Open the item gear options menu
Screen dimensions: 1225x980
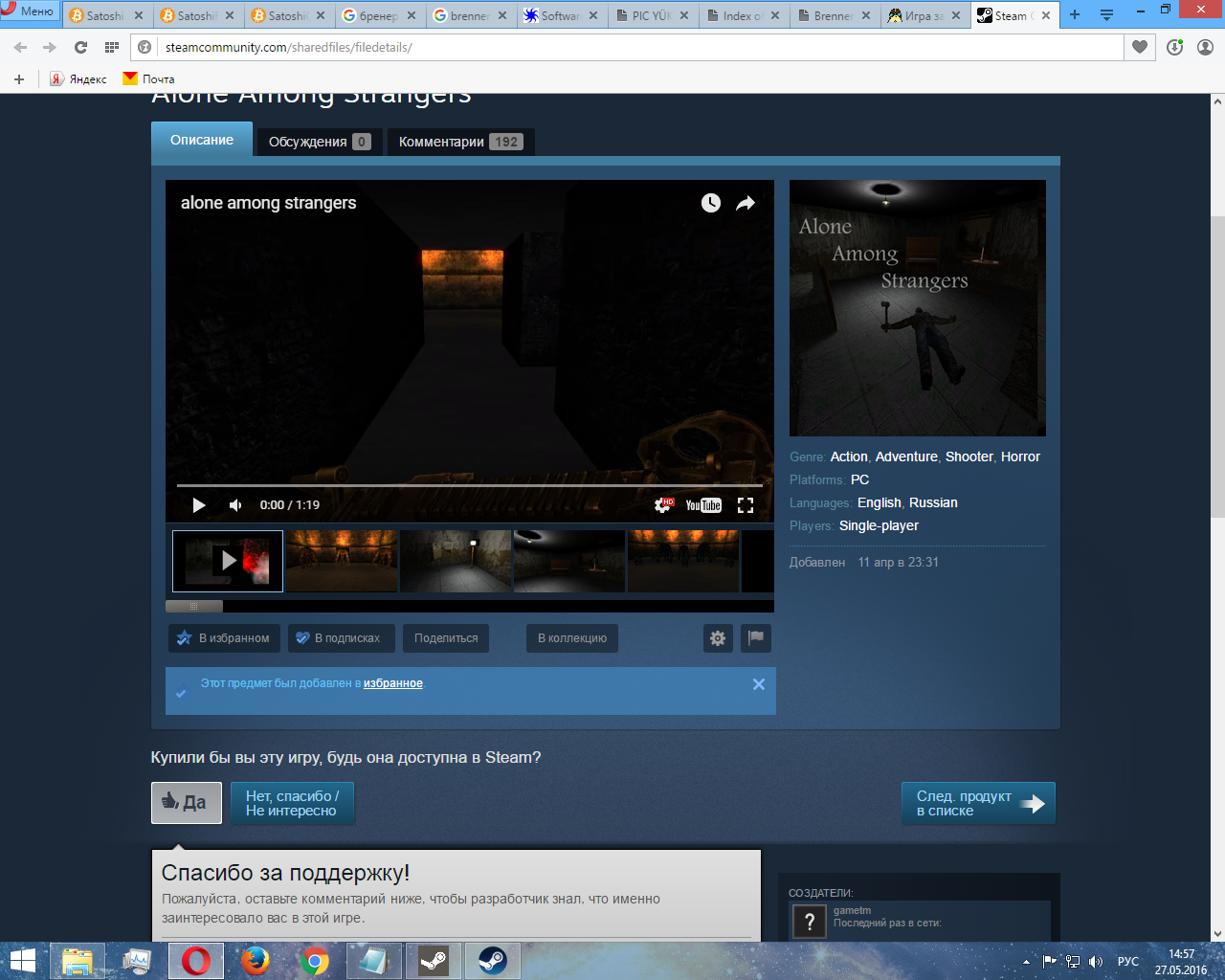click(x=718, y=638)
